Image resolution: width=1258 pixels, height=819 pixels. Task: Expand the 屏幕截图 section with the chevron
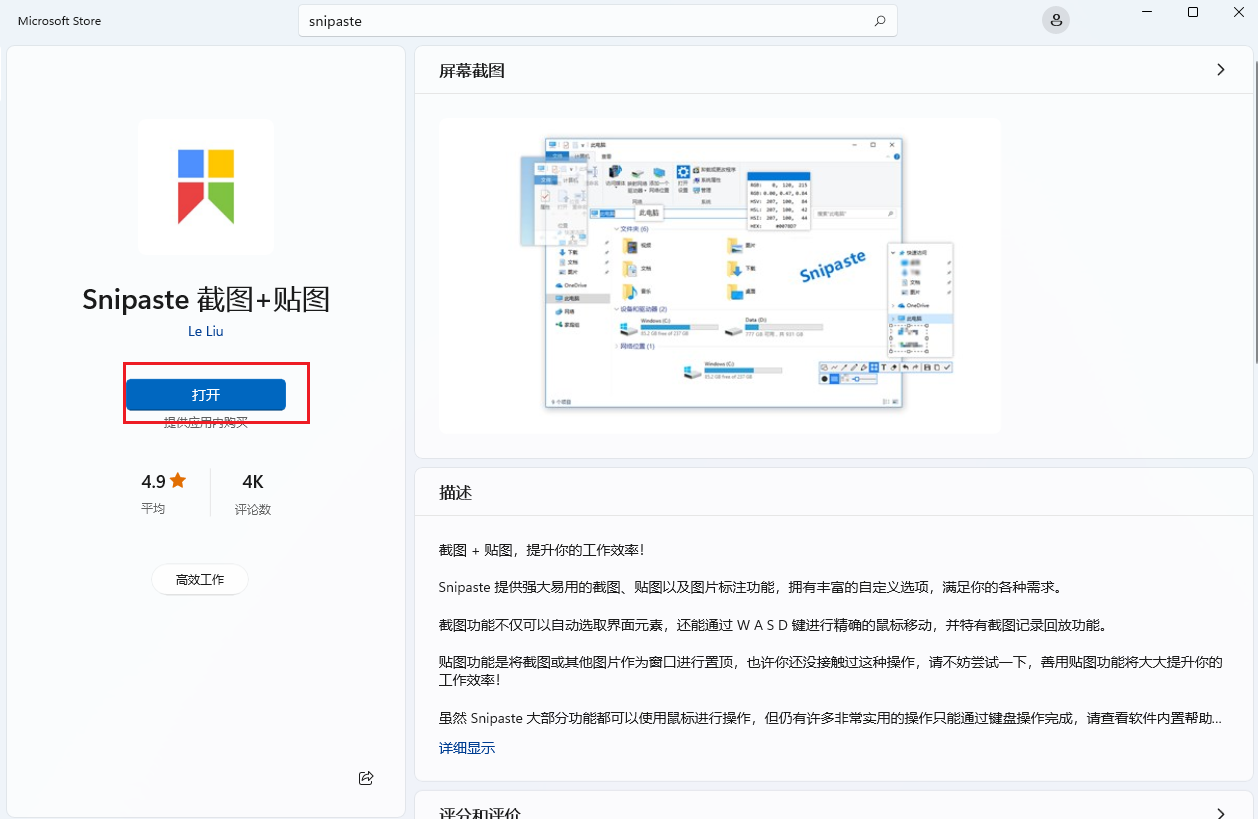tap(1220, 70)
